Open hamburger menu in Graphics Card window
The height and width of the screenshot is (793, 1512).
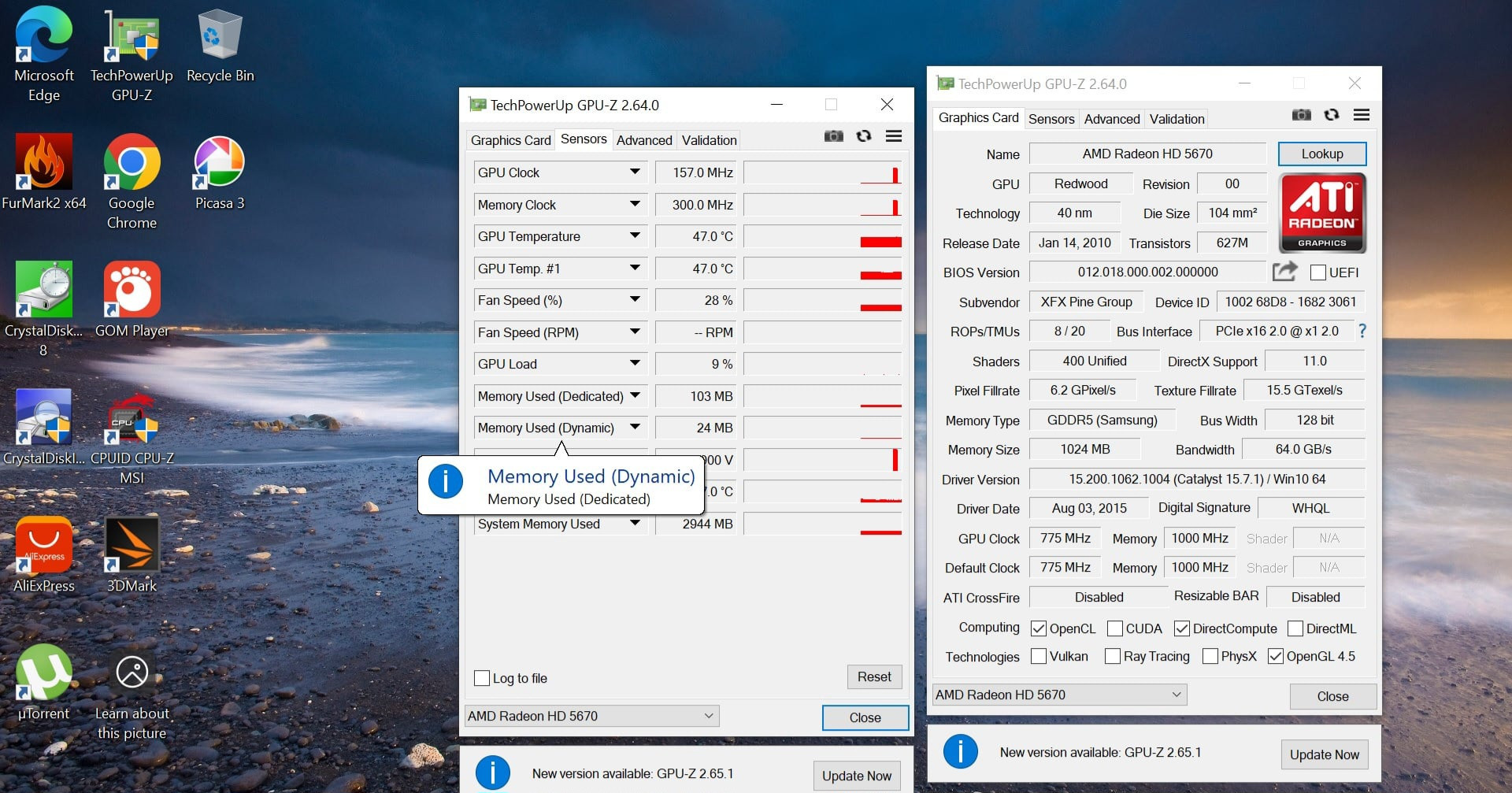pos(1362,115)
